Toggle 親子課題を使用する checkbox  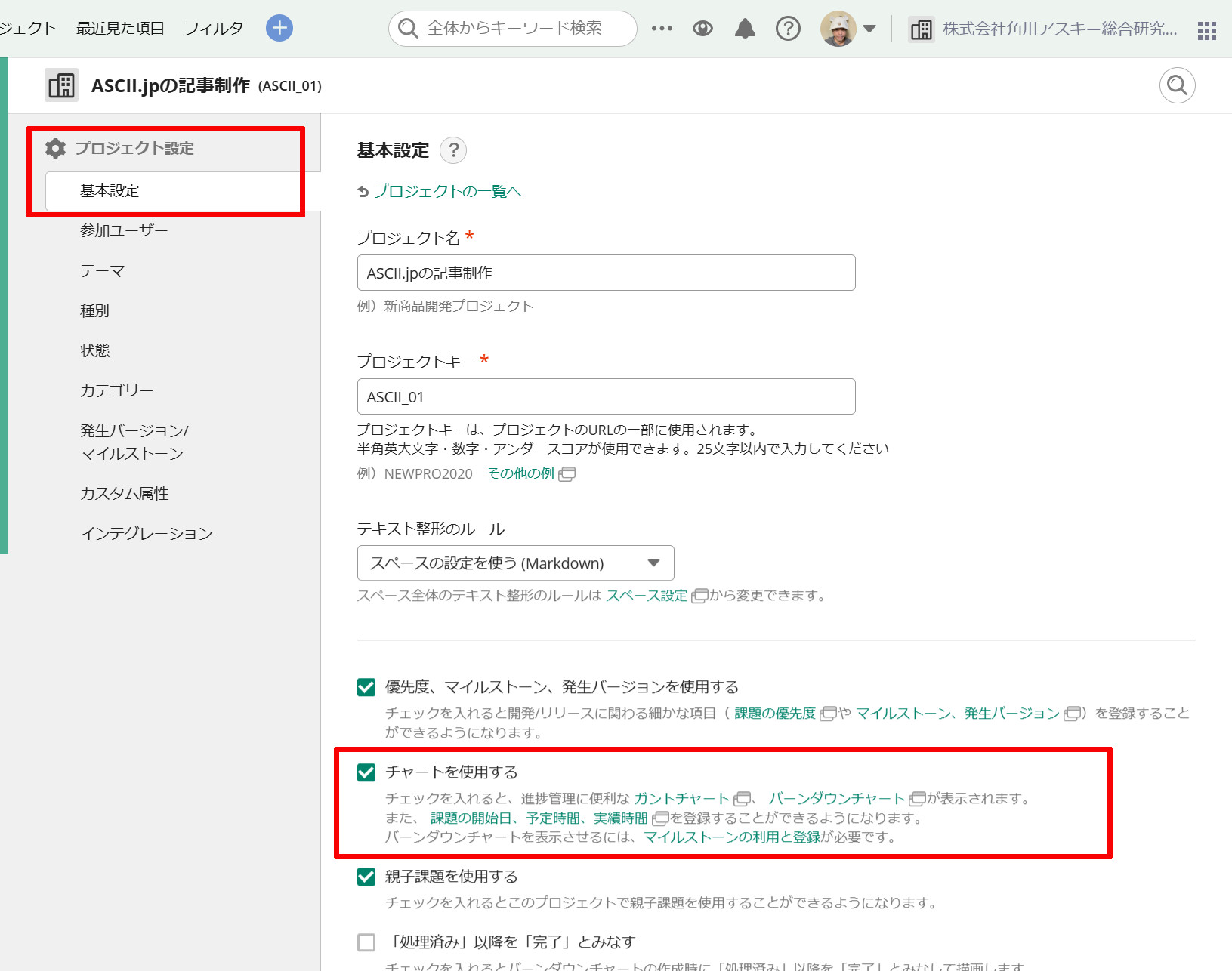point(366,877)
